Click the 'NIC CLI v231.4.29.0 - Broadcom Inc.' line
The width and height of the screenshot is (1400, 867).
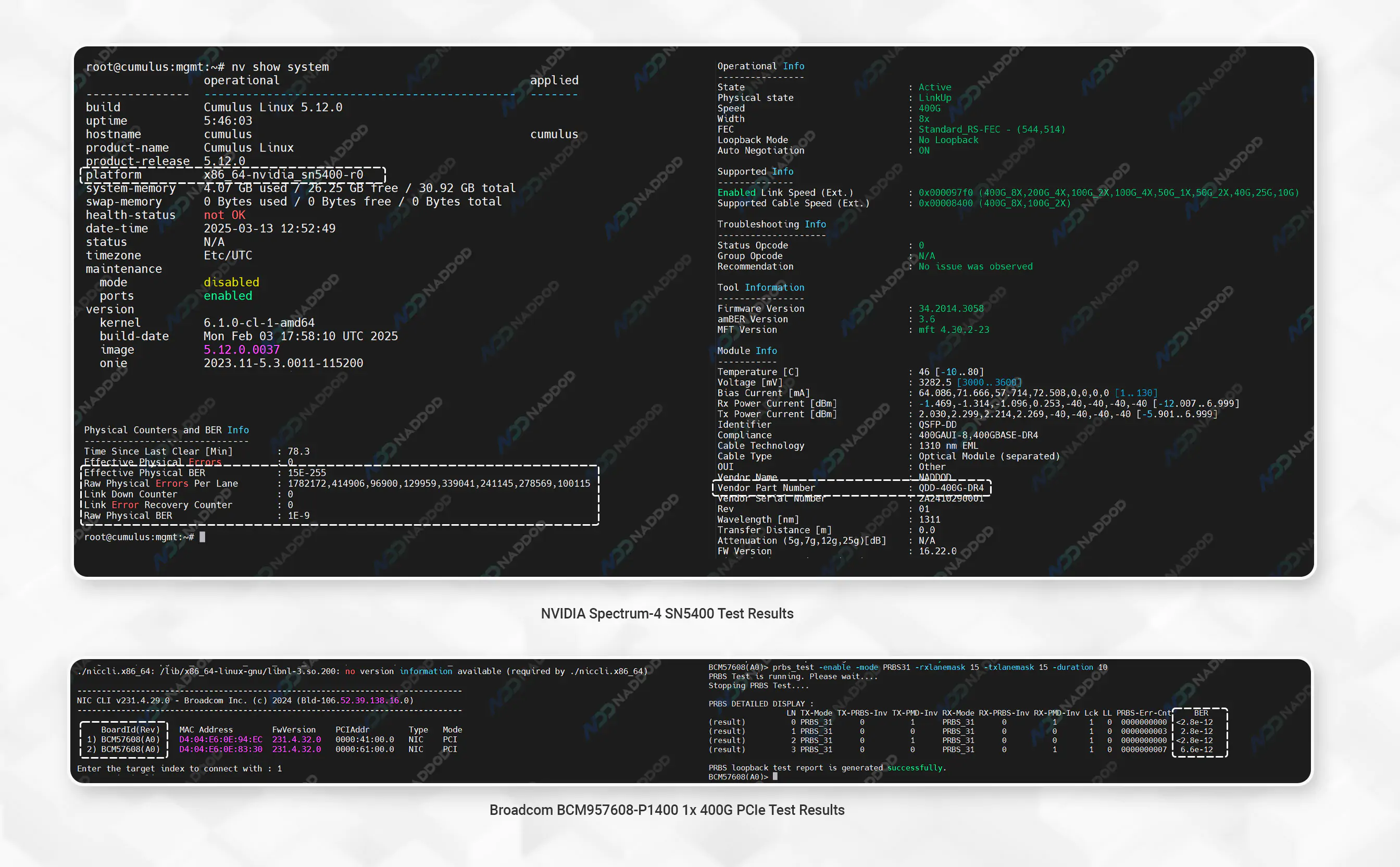[245, 701]
